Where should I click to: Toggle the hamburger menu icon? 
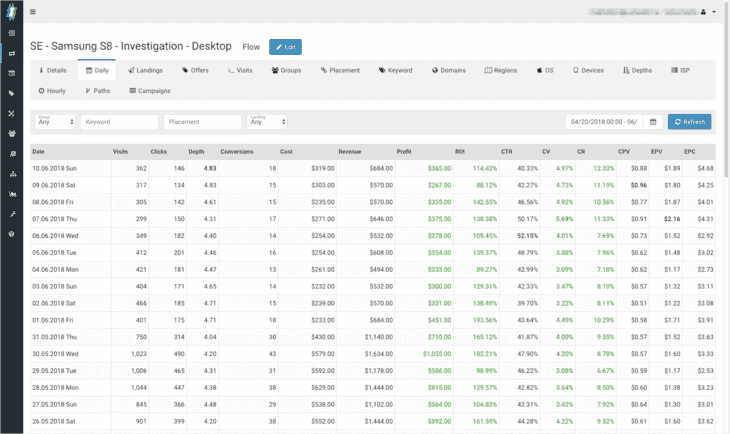point(33,12)
